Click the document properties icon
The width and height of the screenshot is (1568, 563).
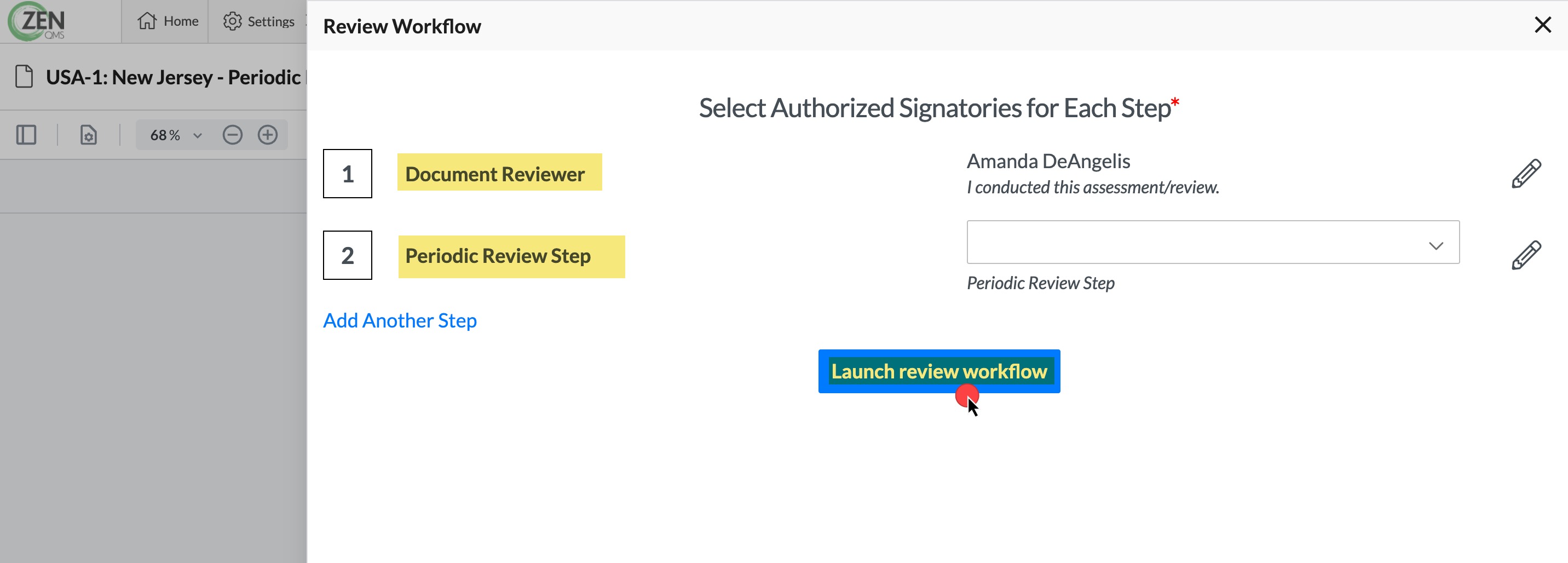89,135
